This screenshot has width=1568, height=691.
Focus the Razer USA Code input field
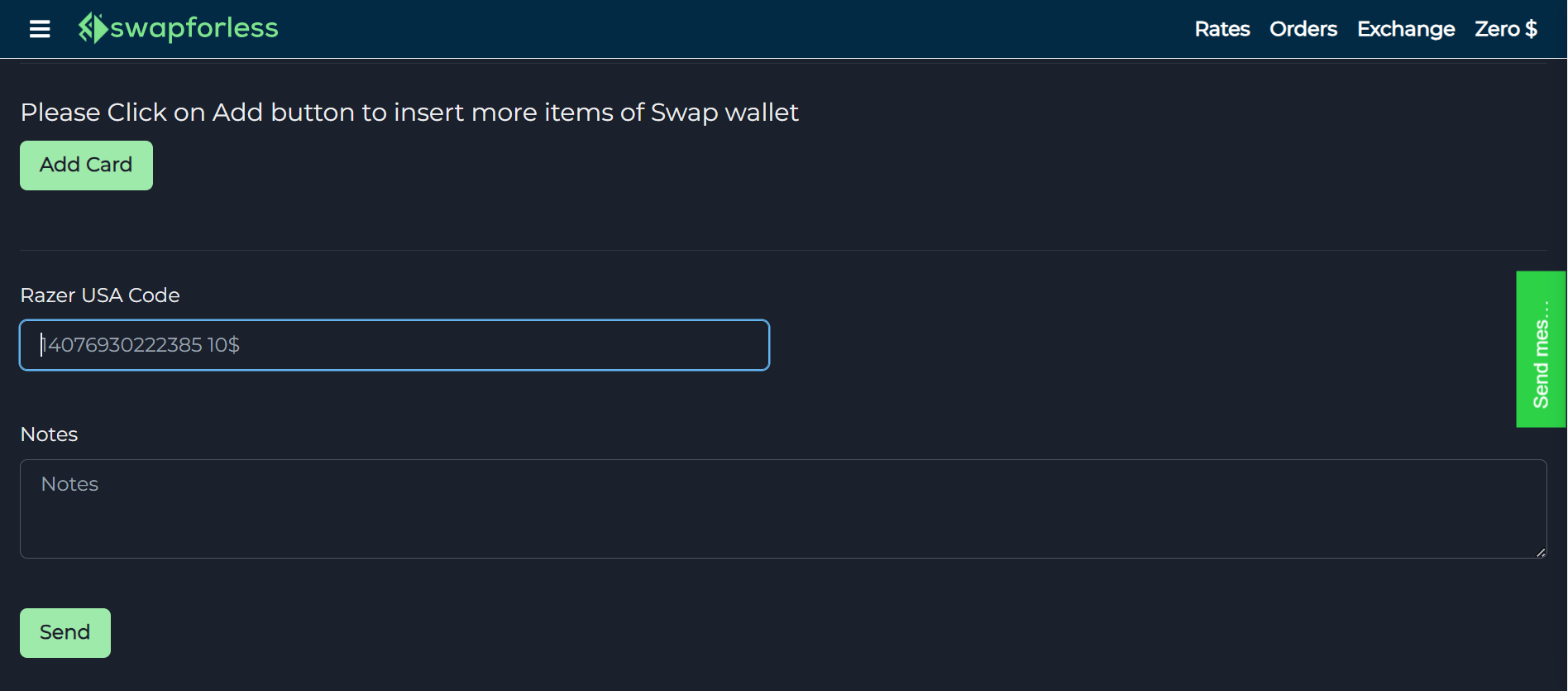(x=394, y=345)
